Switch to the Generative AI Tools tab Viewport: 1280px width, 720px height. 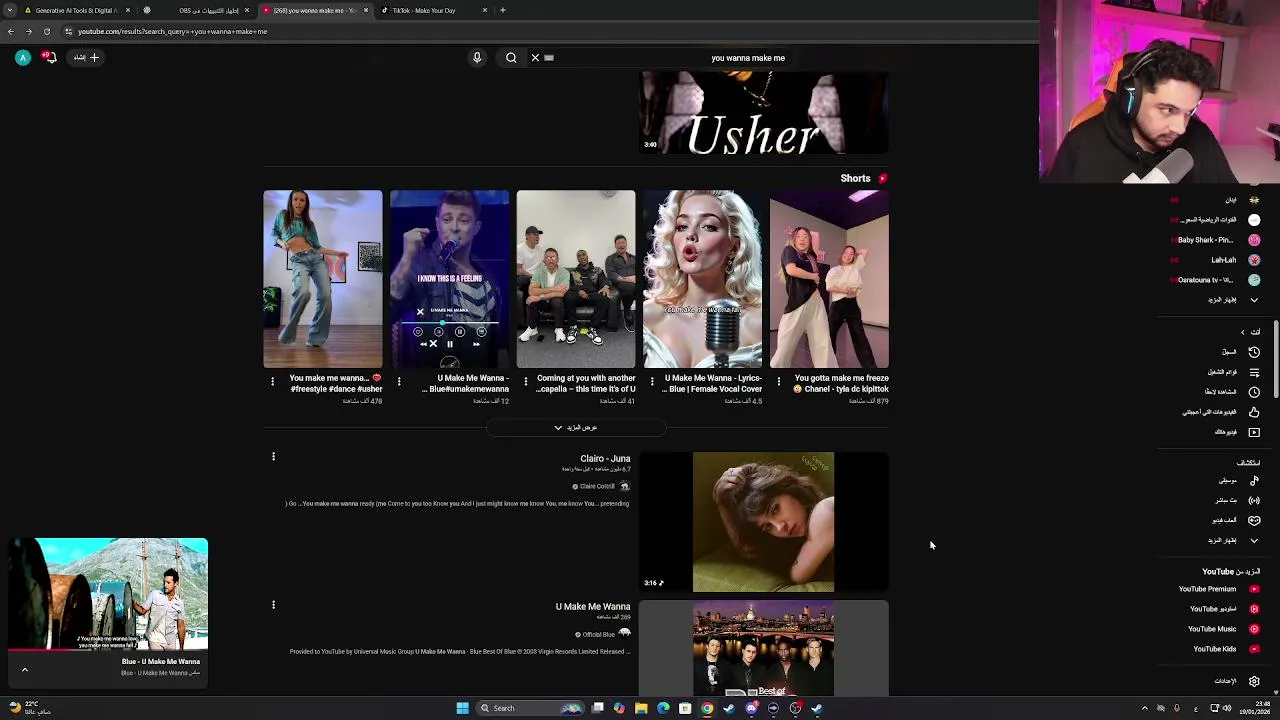[76, 10]
